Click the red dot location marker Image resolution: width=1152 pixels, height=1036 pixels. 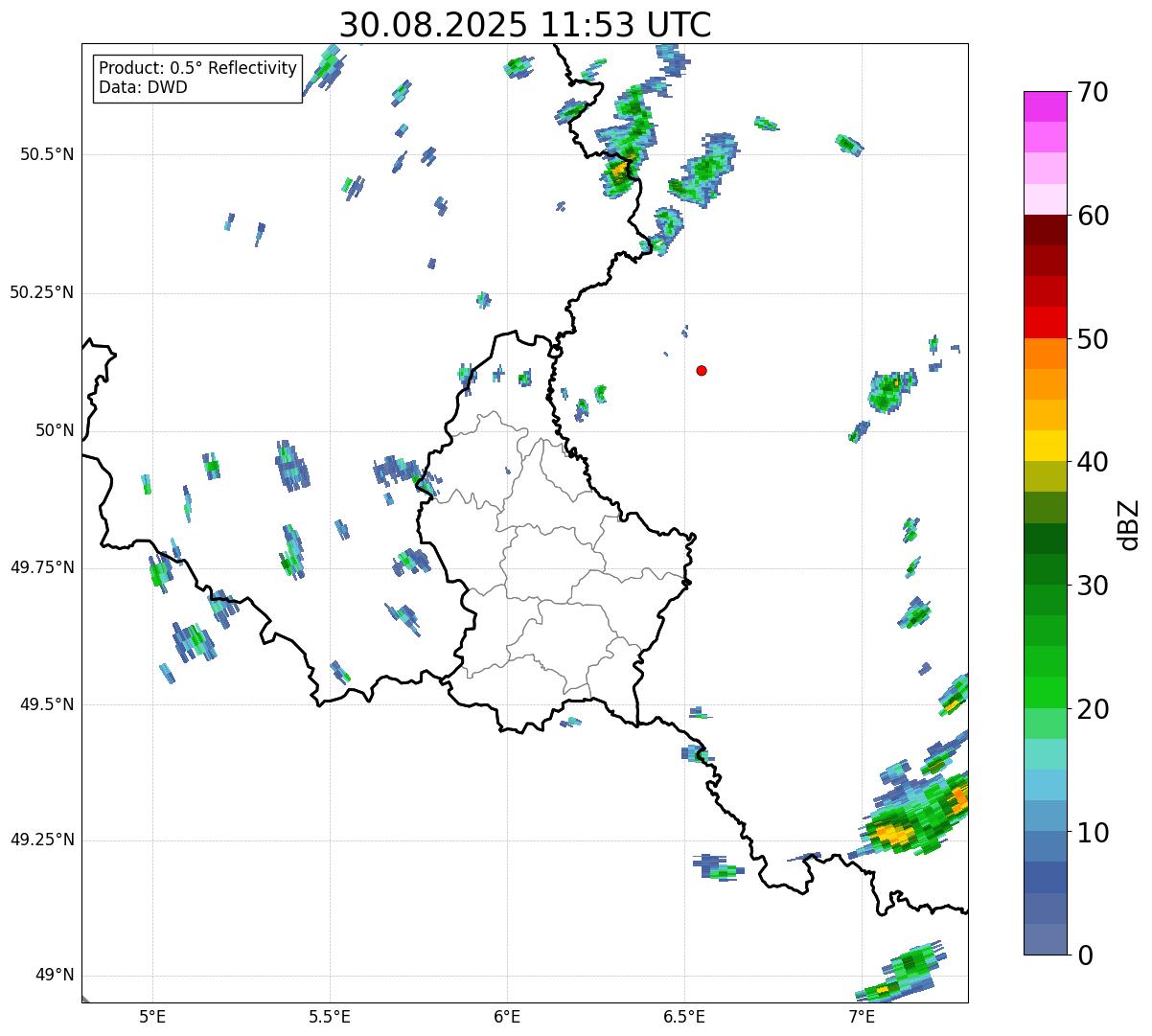pos(702,370)
